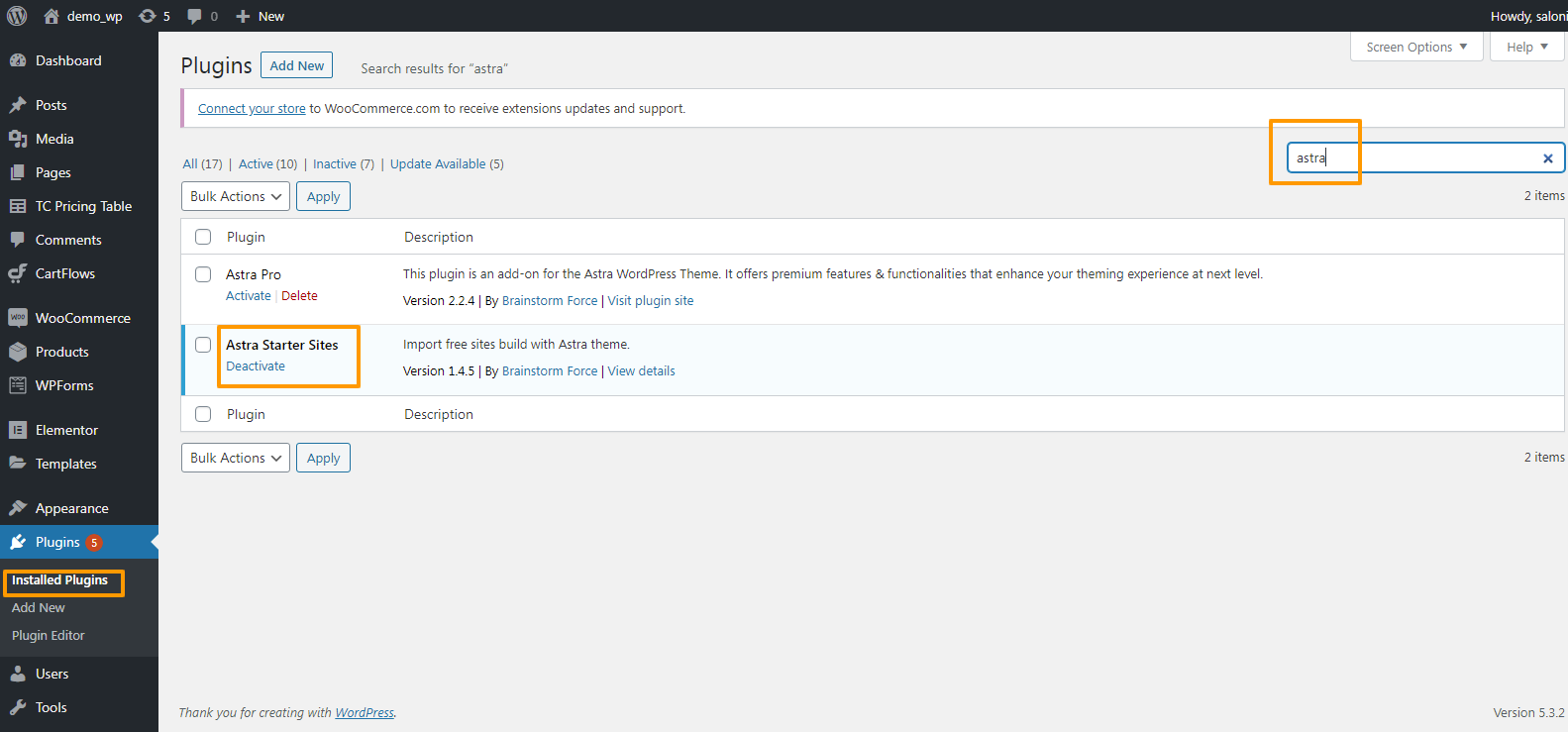
Task: Open the updates icon showing 5
Action: point(148,16)
